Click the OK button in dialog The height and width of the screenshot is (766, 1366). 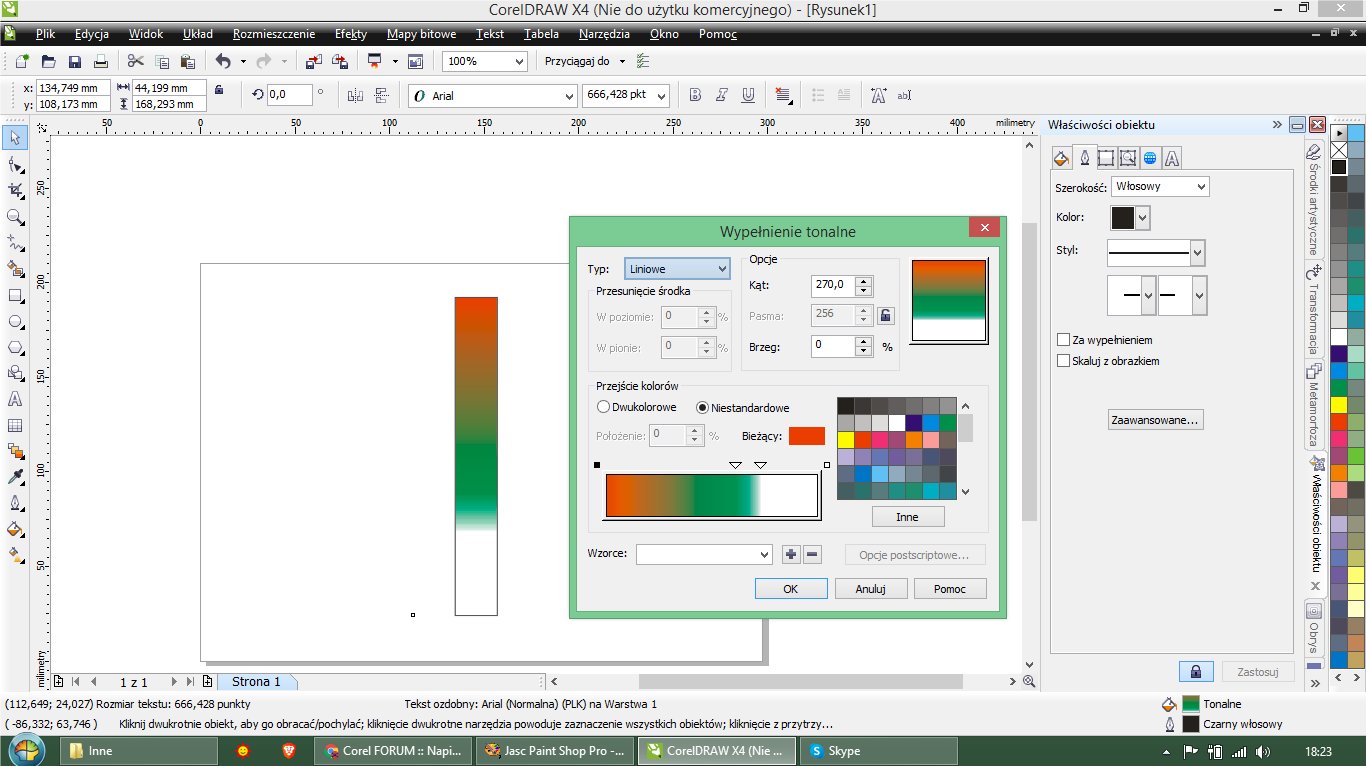pyautogui.click(x=790, y=589)
